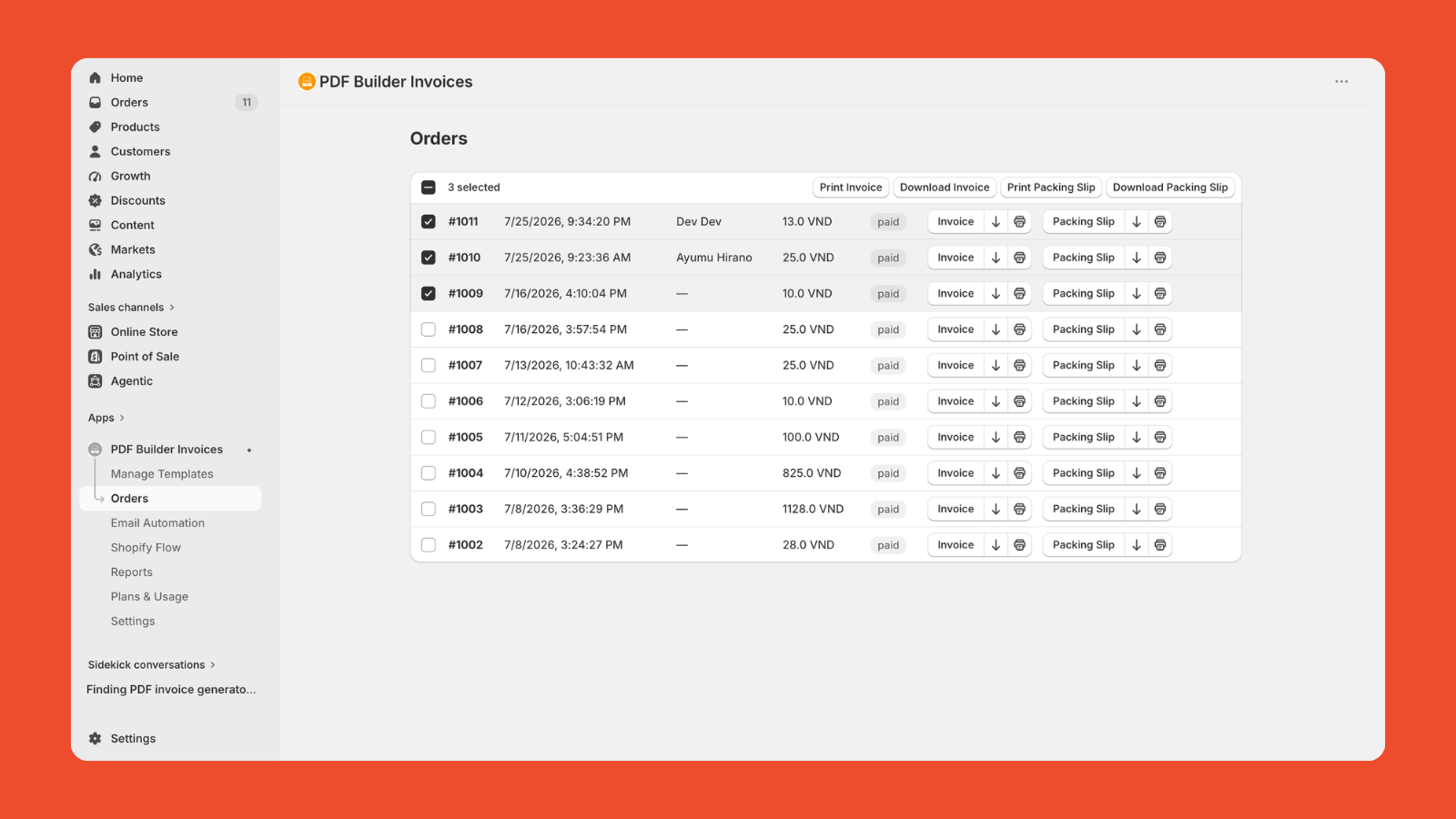Open Plans & Usage page

click(149, 597)
